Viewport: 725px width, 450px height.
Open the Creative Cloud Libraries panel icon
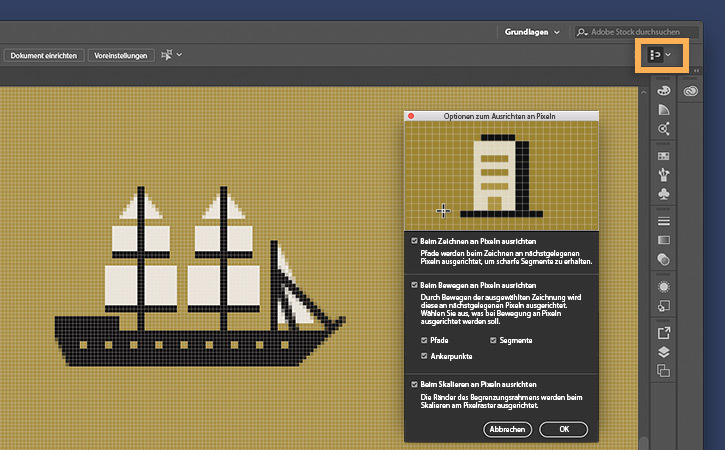click(x=692, y=92)
